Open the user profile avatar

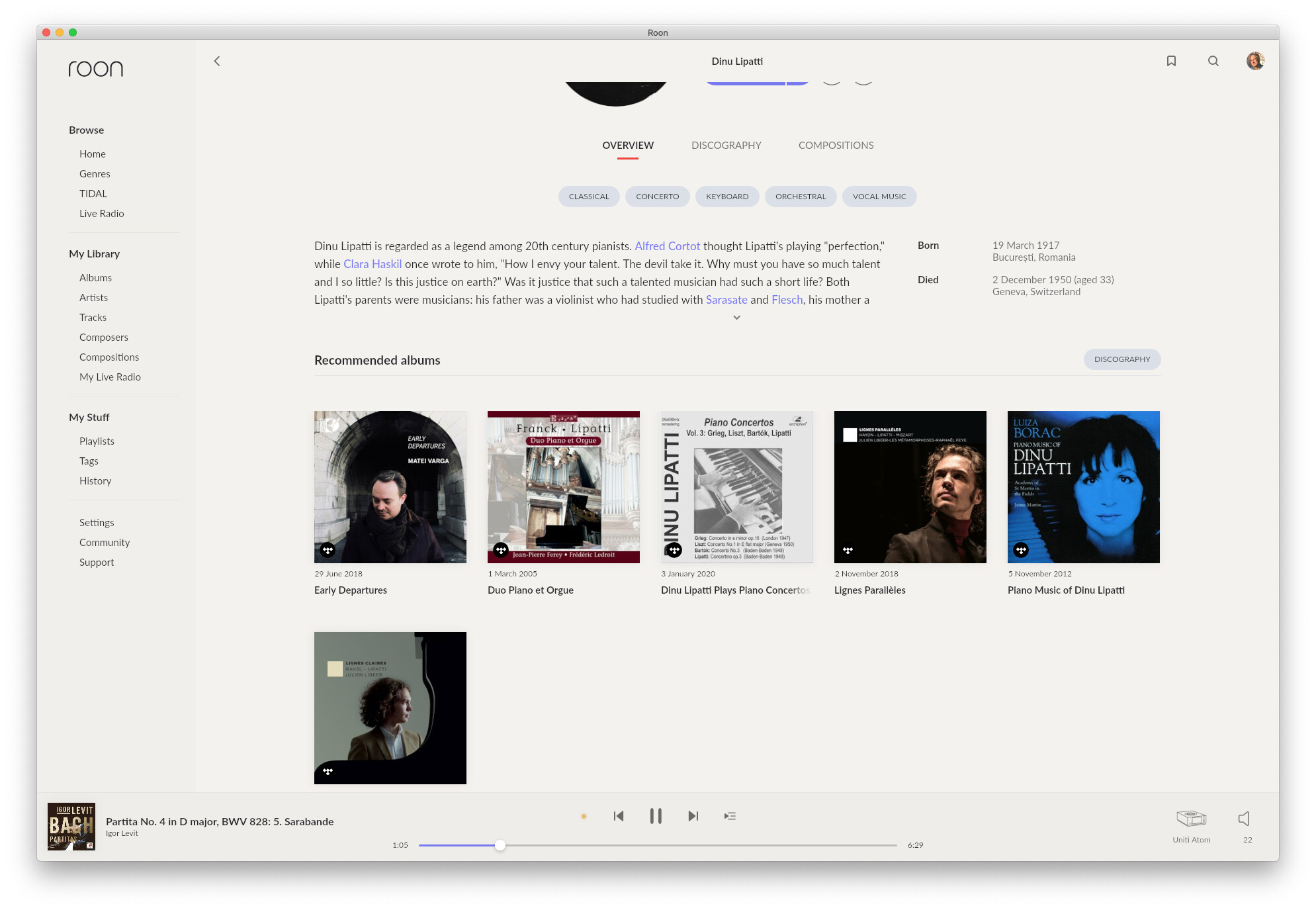pyautogui.click(x=1255, y=61)
